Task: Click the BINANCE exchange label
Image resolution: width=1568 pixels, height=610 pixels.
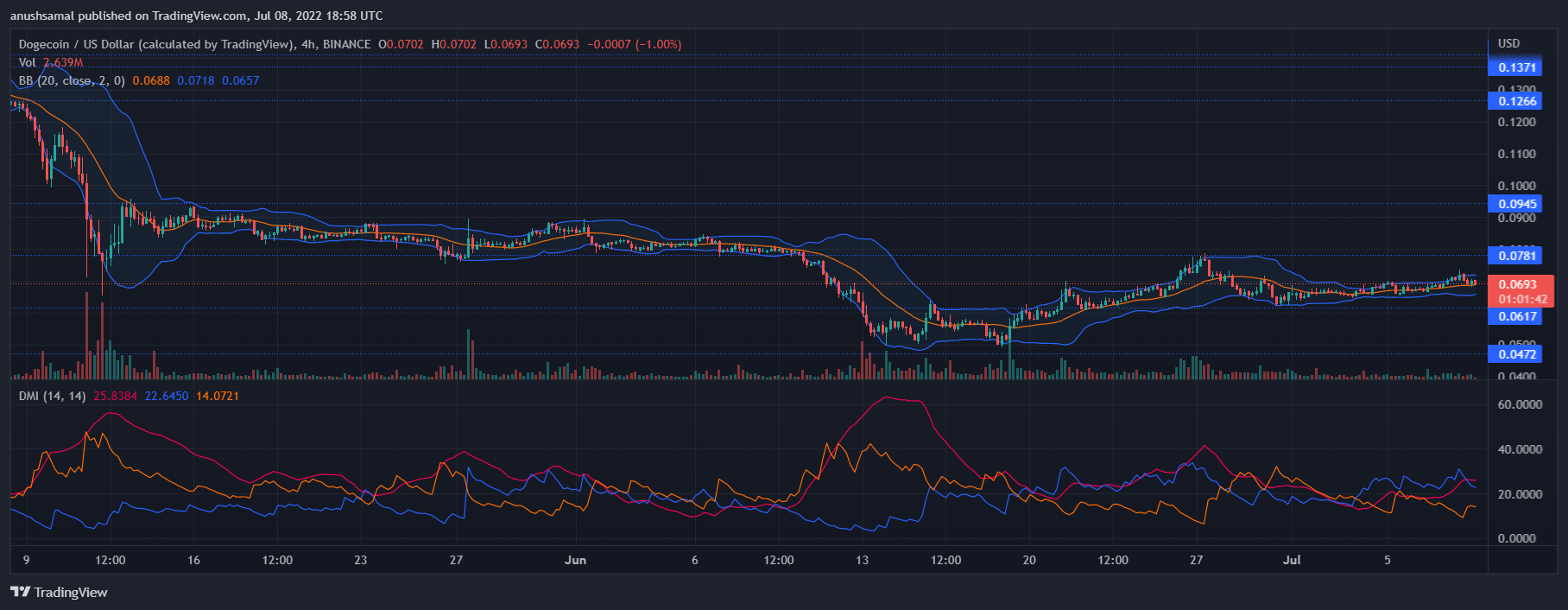Action: [346, 44]
